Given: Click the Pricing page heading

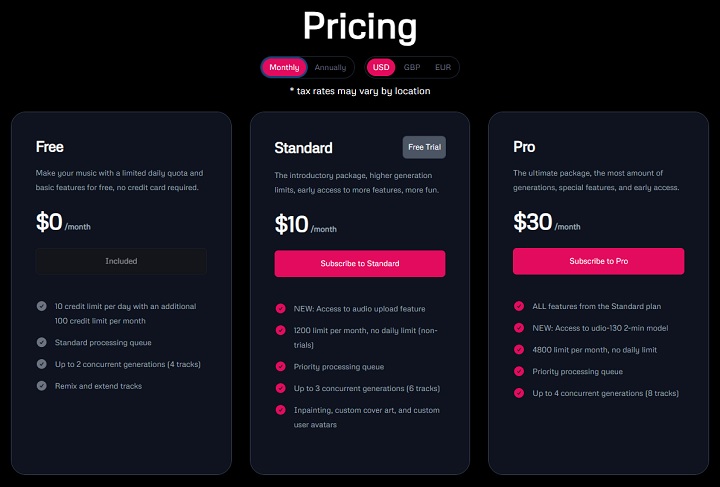Looking at the screenshot, I should pos(360,27).
